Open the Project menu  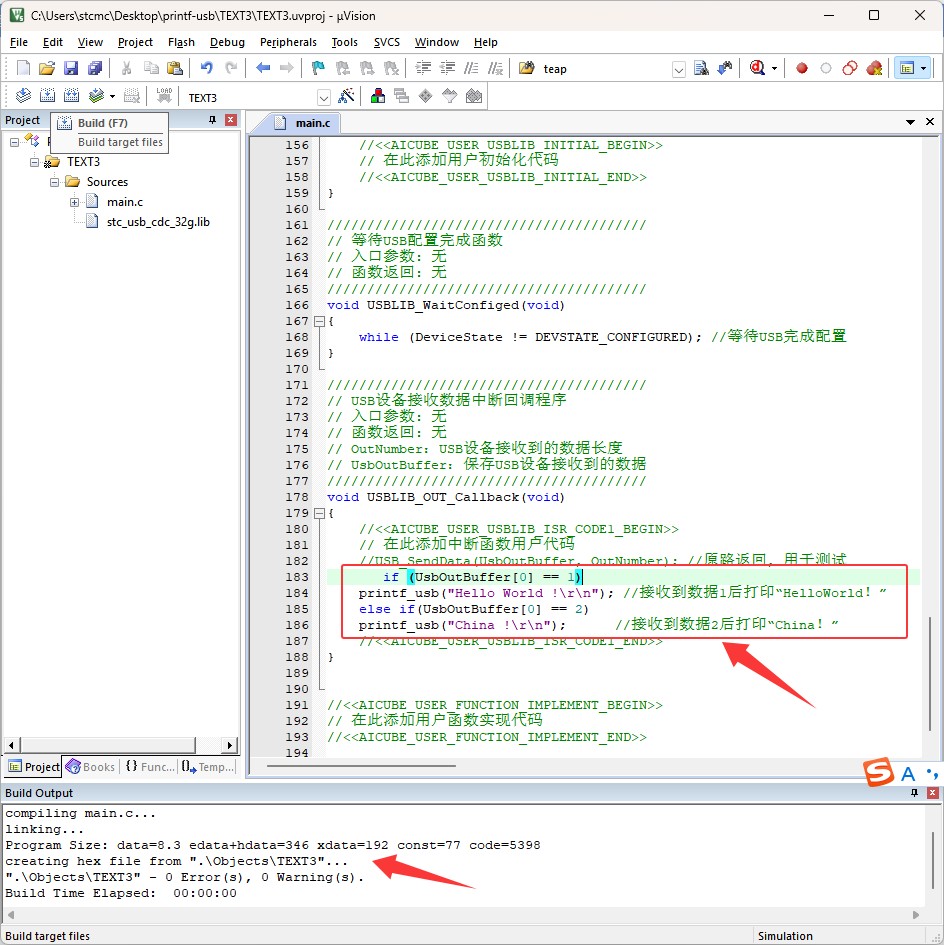[135, 42]
